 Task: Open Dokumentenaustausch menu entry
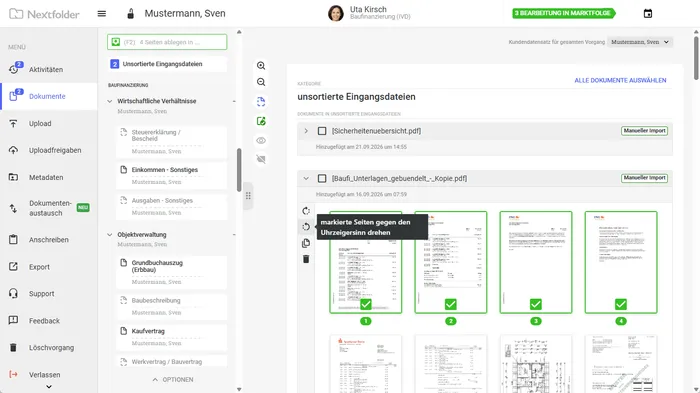tap(49, 208)
